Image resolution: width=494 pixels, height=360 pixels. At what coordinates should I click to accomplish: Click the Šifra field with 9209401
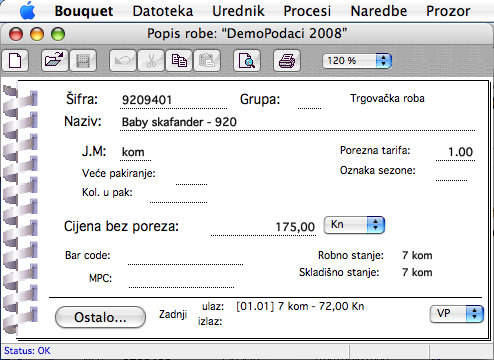point(173,100)
